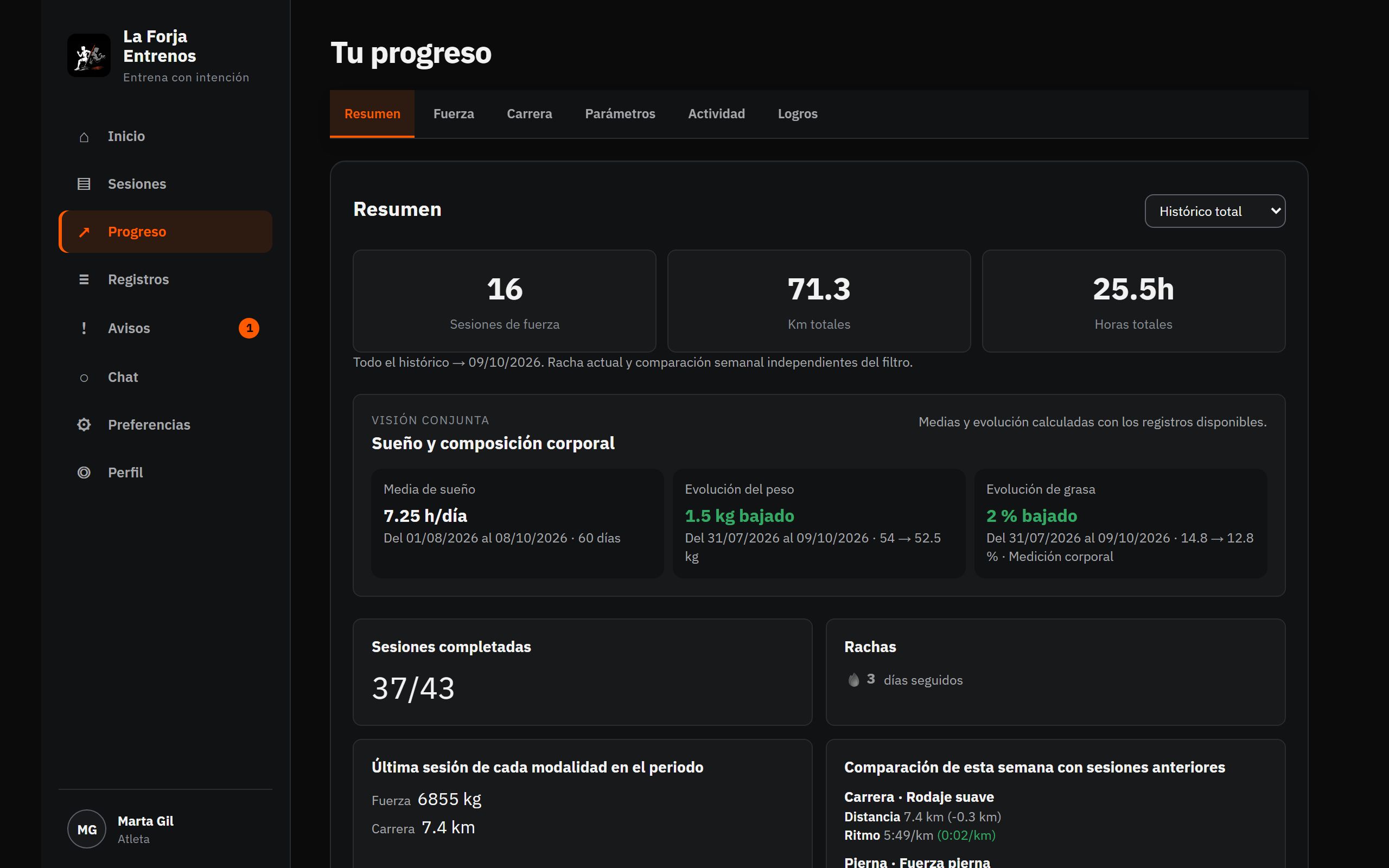1389x868 pixels.
Task: Open Perfil from the sidebar
Action: pyautogui.click(x=165, y=473)
